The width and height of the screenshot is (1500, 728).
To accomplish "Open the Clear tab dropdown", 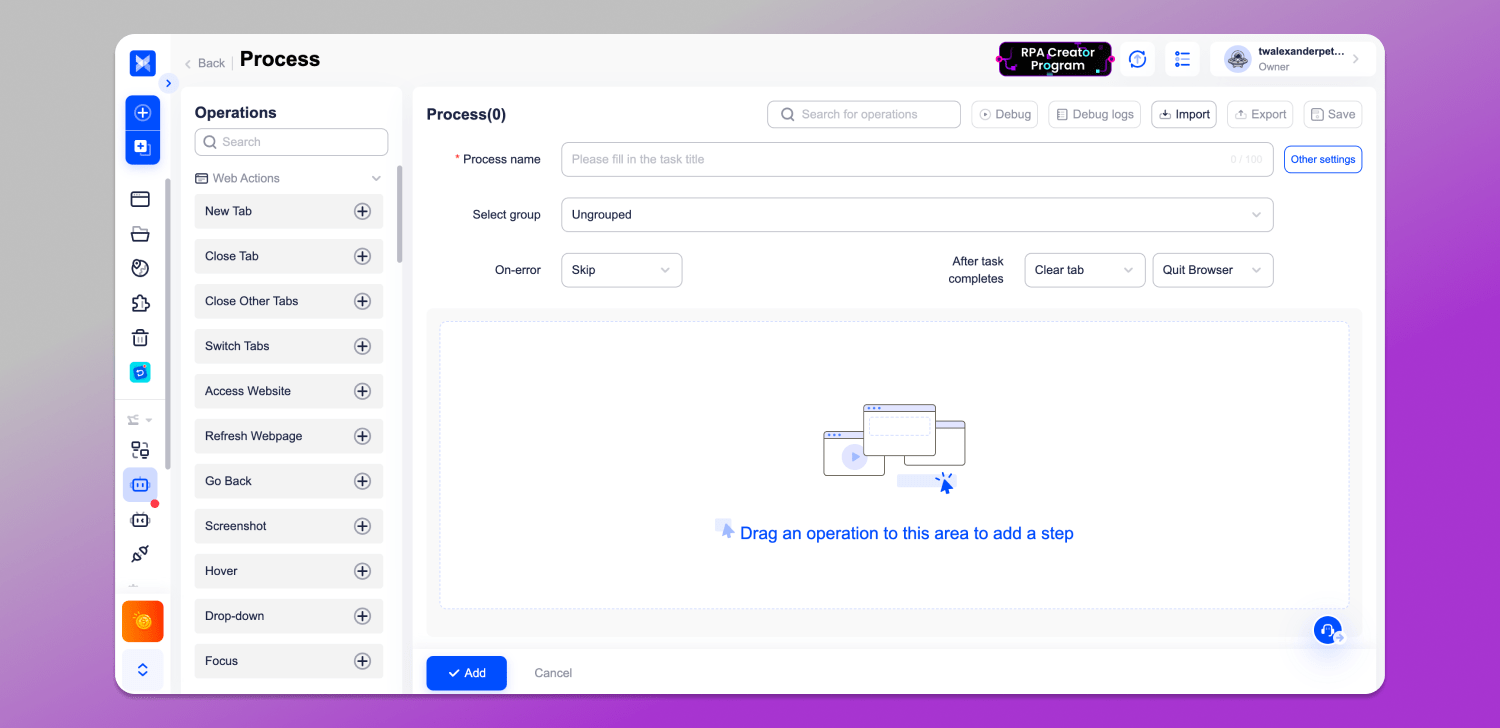I will (1084, 270).
